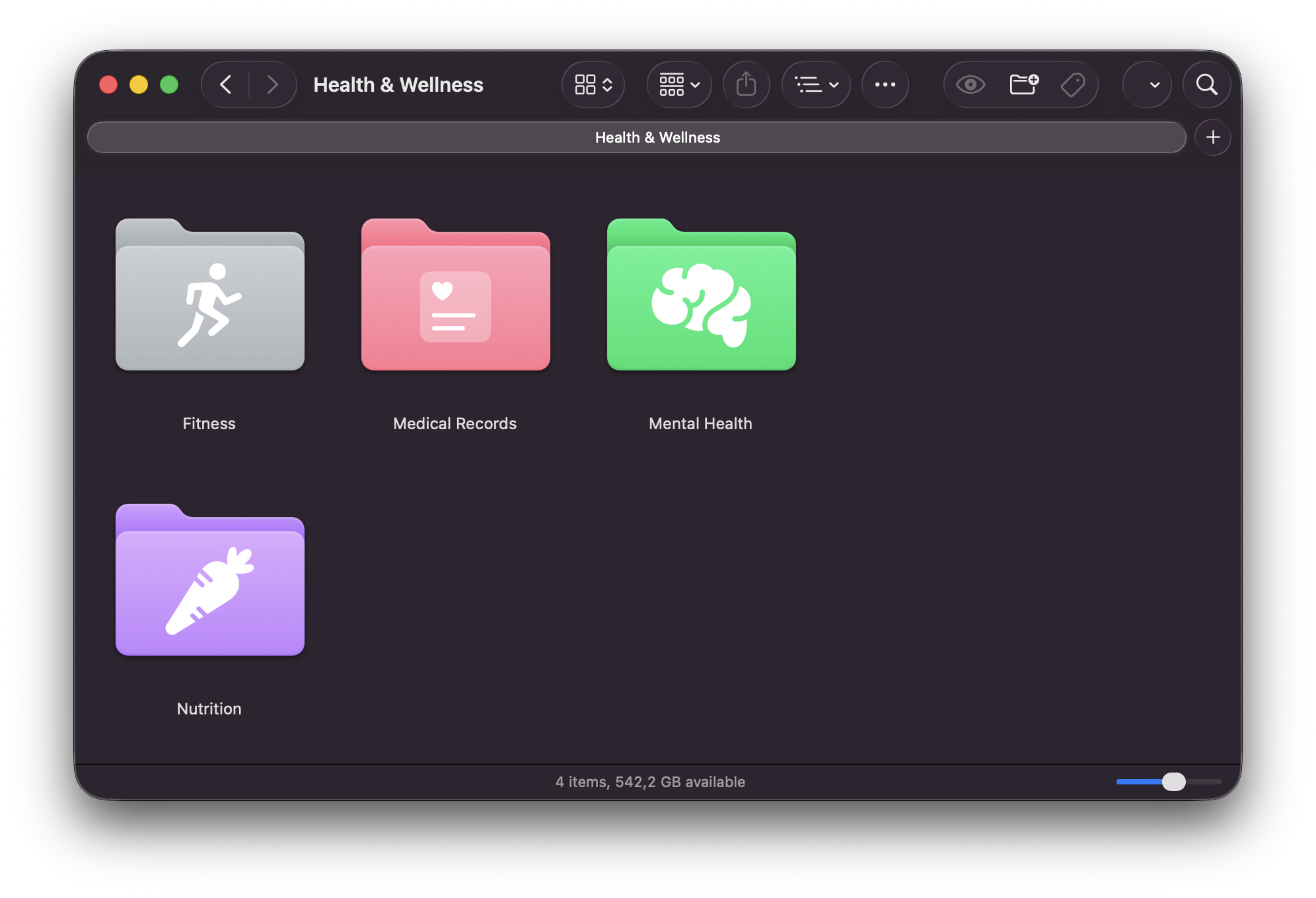Click the green zoom window button
Screen dimensions: 1316x898
(168, 85)
